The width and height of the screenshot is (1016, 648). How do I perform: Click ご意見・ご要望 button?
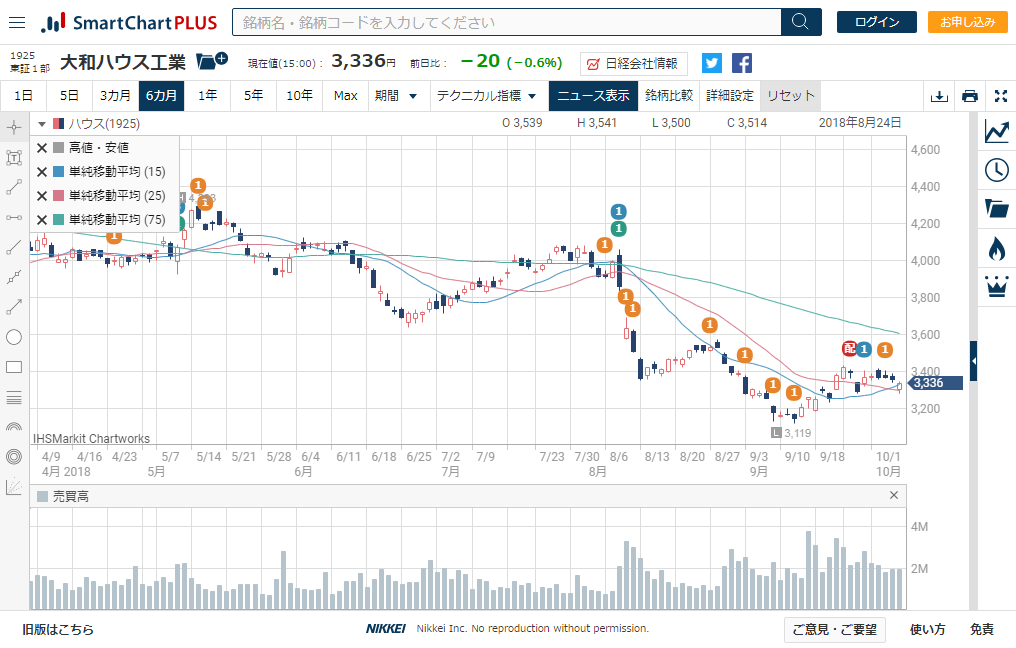tap(835, 629)
